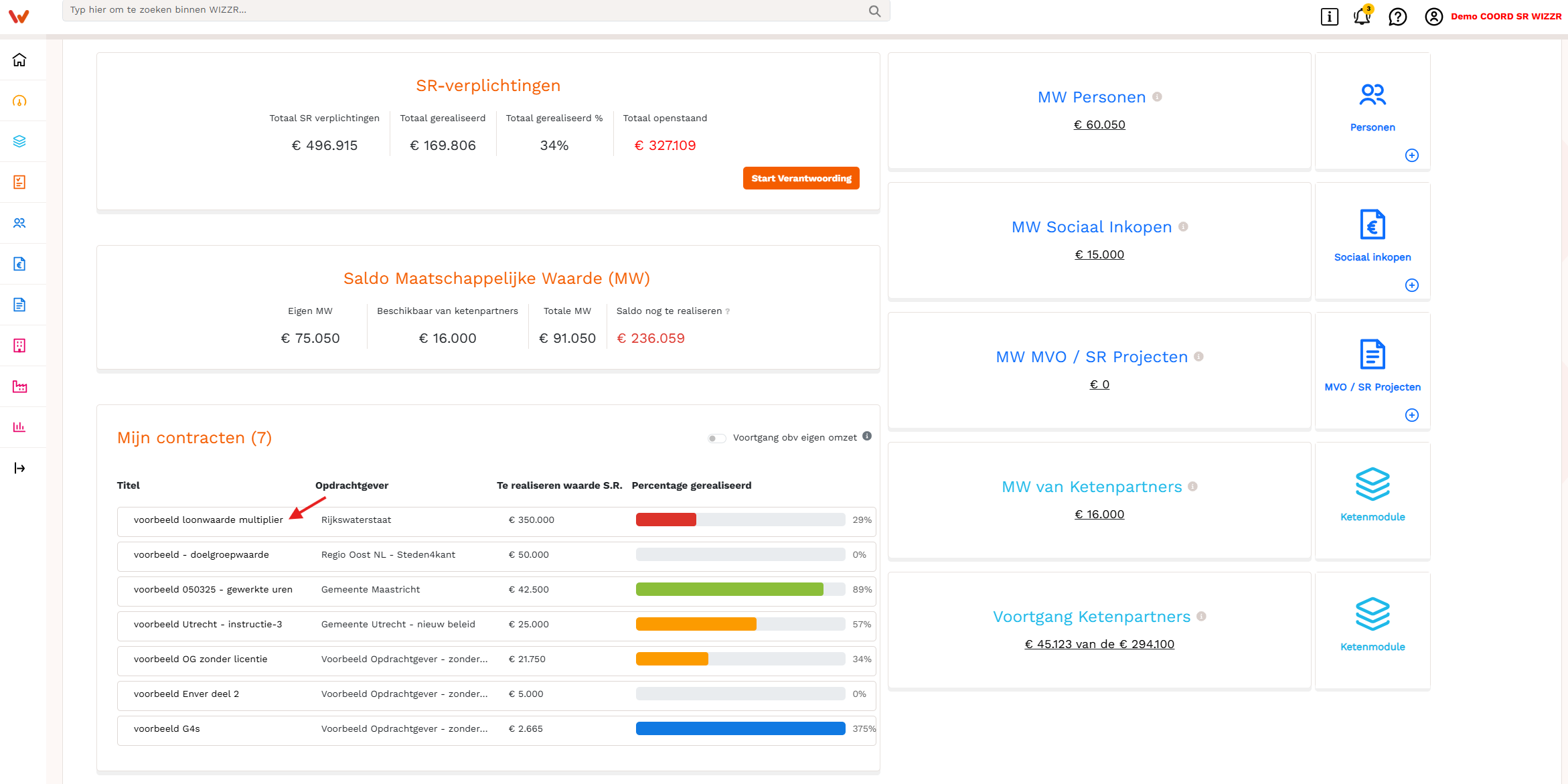This screenshot has width=1568, height=784.
Task: Open the dashboard gauge icon in sidebar
Action: 19,101
